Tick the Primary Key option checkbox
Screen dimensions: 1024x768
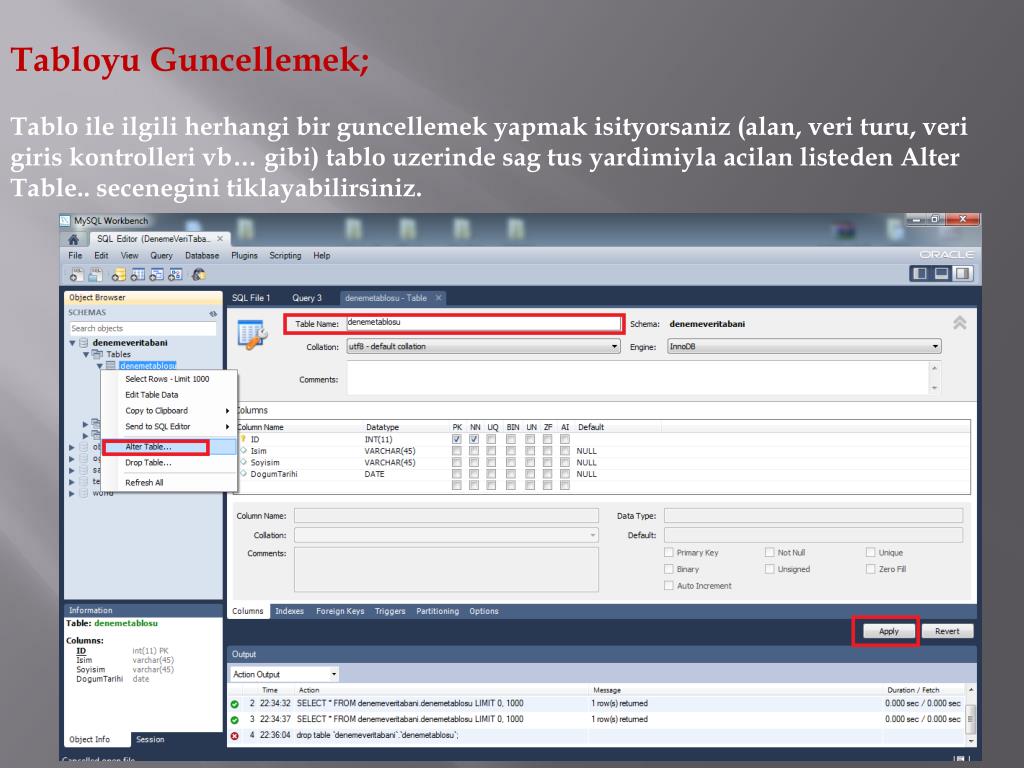point(669,552)
